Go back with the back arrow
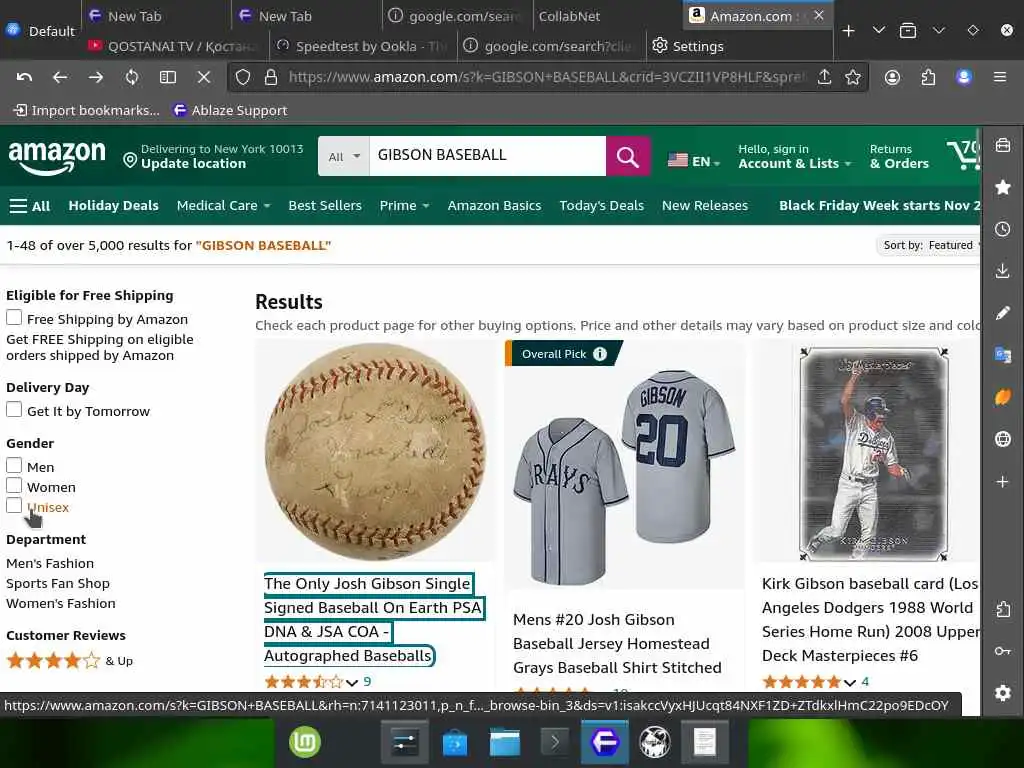The width and height of the screenshot is (1024, 768). coord(60,77)
